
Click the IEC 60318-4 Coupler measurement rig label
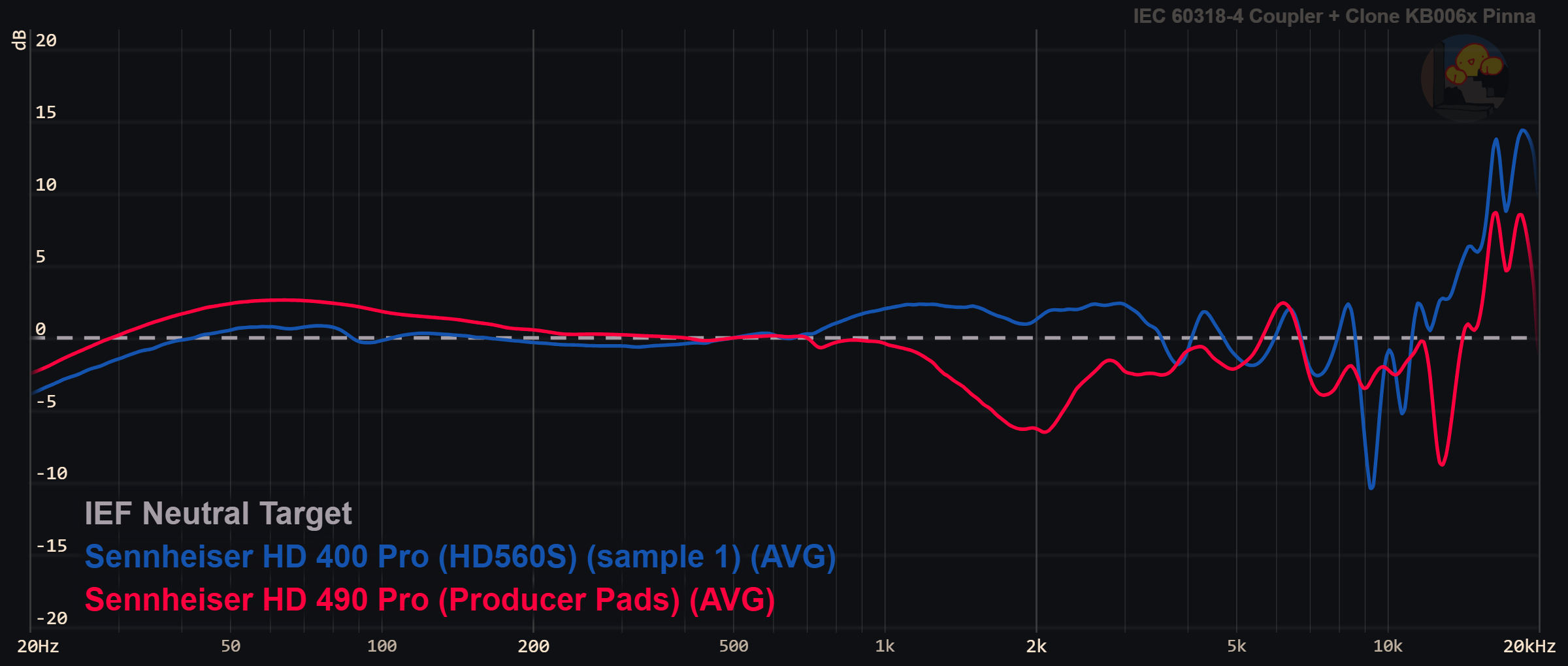(1334, 16)
